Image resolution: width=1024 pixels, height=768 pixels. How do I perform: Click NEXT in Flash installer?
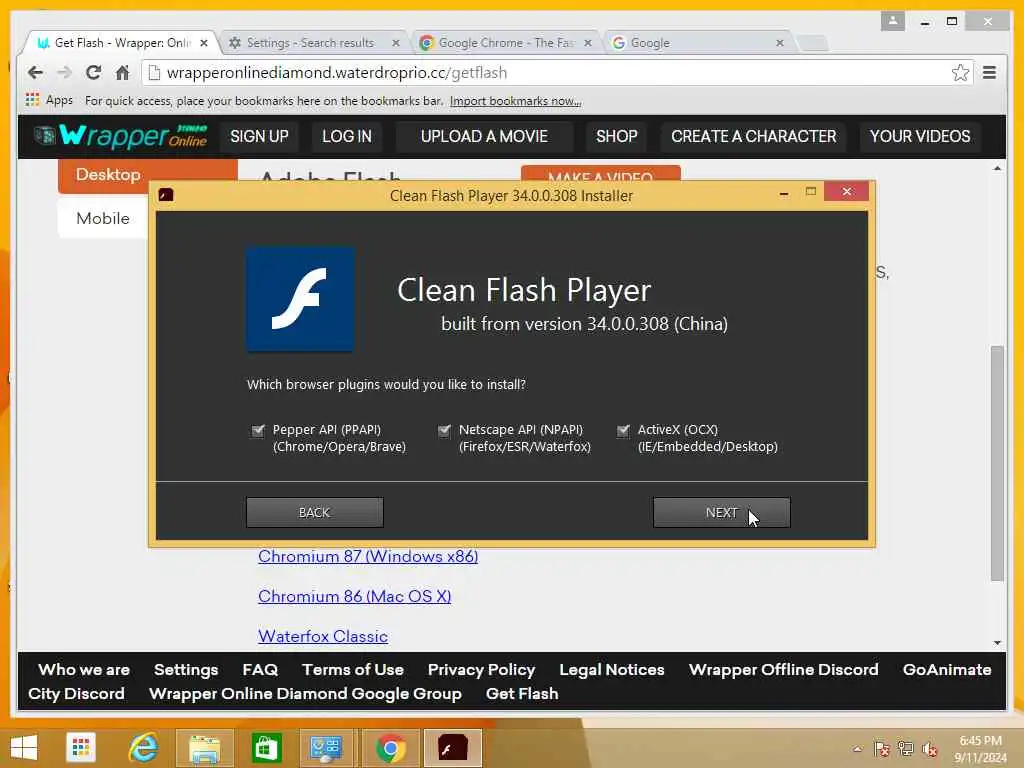[x=722, y=513]
